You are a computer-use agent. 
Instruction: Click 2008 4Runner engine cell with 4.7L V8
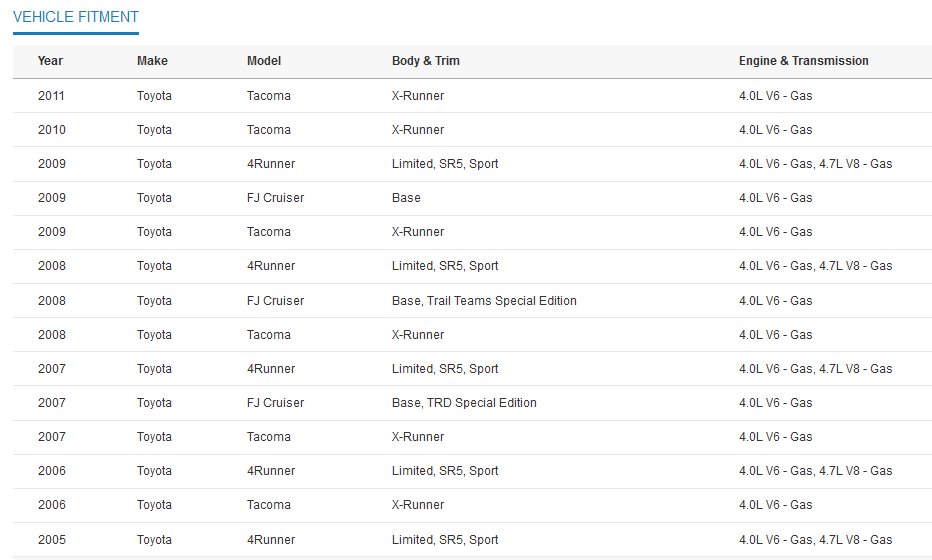tap(816, 266)
